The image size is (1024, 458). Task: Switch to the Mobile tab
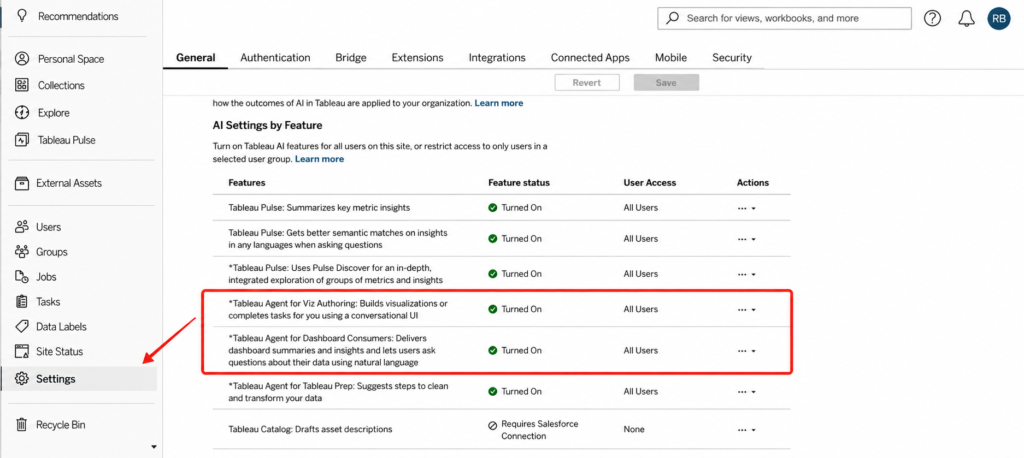[671, 57]
